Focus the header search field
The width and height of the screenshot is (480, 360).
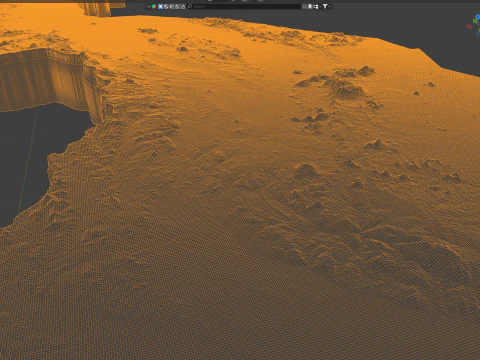pyautogui.click(x=246, y=6)
